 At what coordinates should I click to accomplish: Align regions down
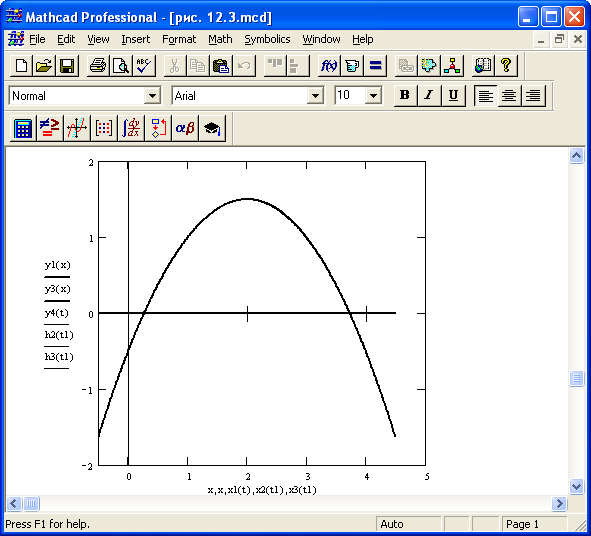[298, 66]
